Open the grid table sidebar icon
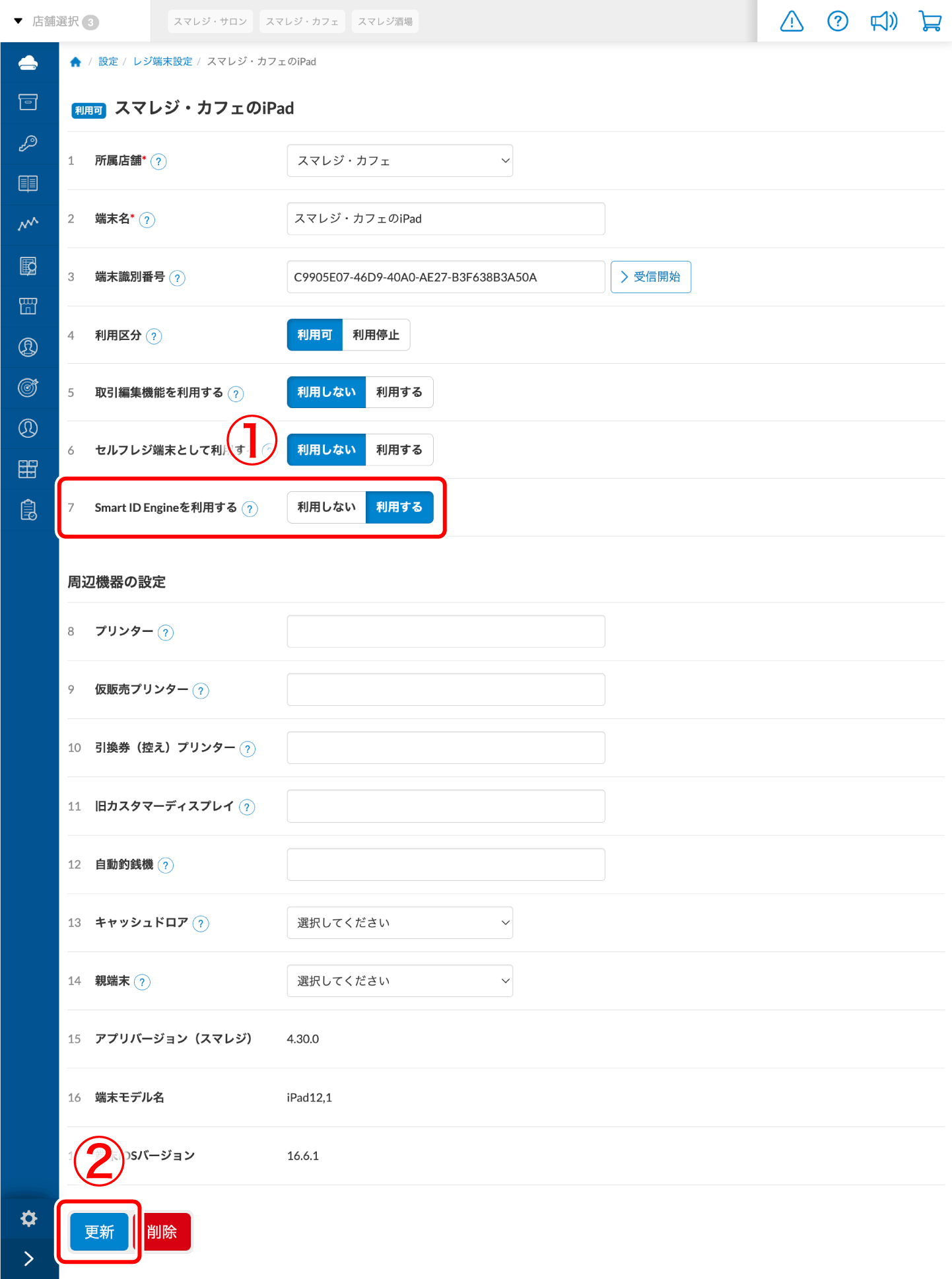This screenshot has width=952, height=1279. coord(28,469)
